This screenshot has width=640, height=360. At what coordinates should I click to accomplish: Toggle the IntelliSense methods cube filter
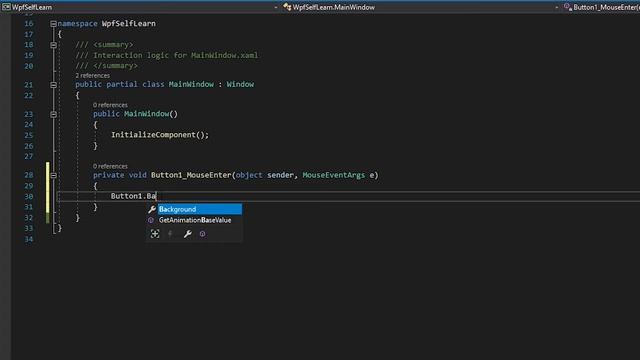coord(202,234)
